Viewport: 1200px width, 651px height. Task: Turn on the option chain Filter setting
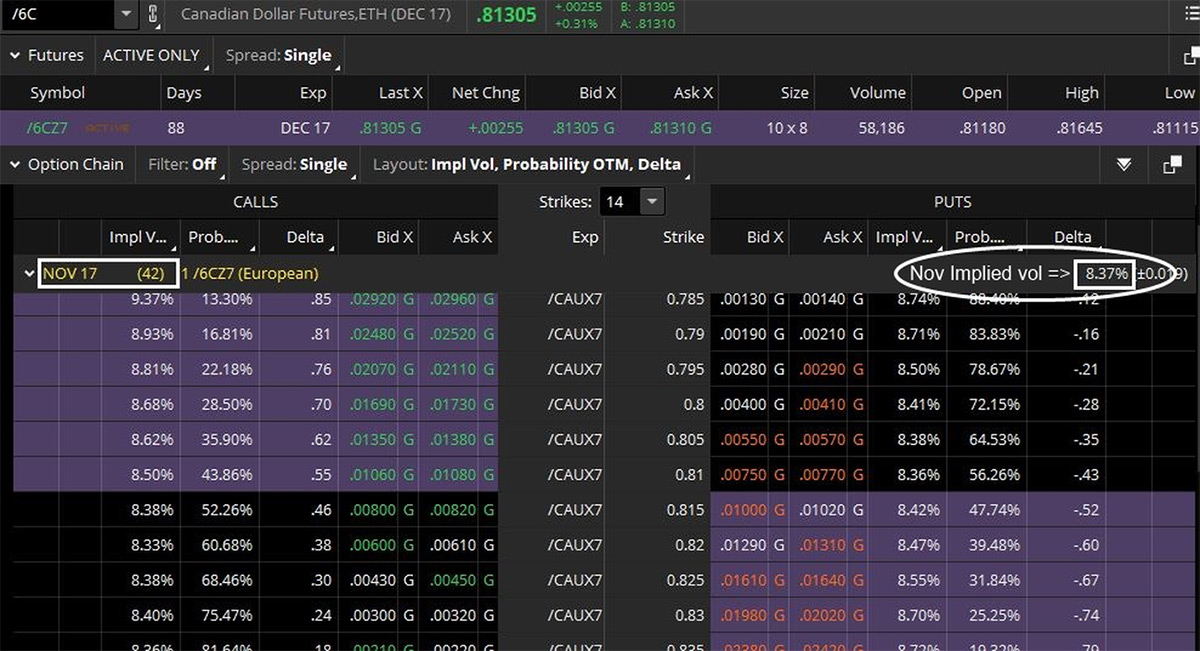pyautogui.click(x=182, y=164)
